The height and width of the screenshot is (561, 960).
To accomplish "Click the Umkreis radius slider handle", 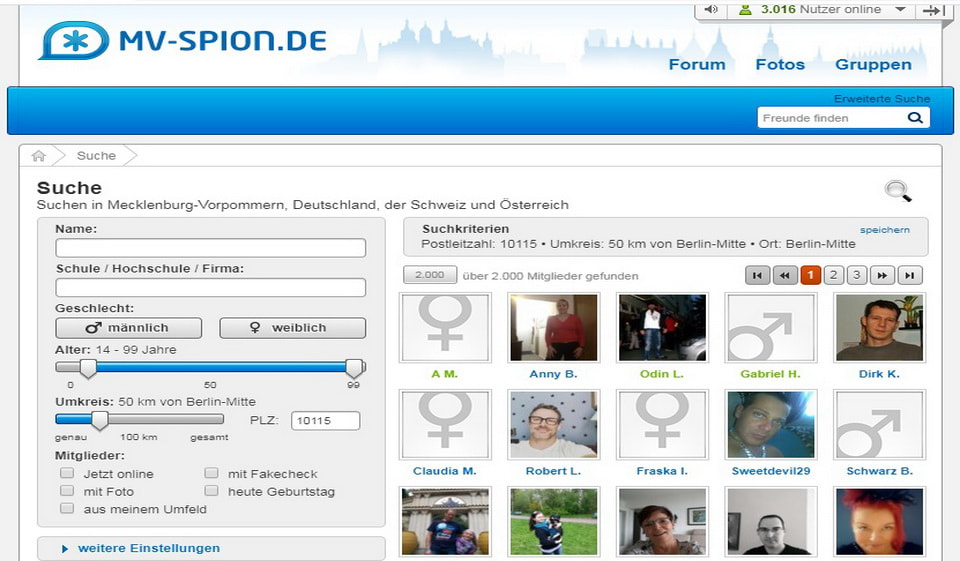I will (99, 420).
